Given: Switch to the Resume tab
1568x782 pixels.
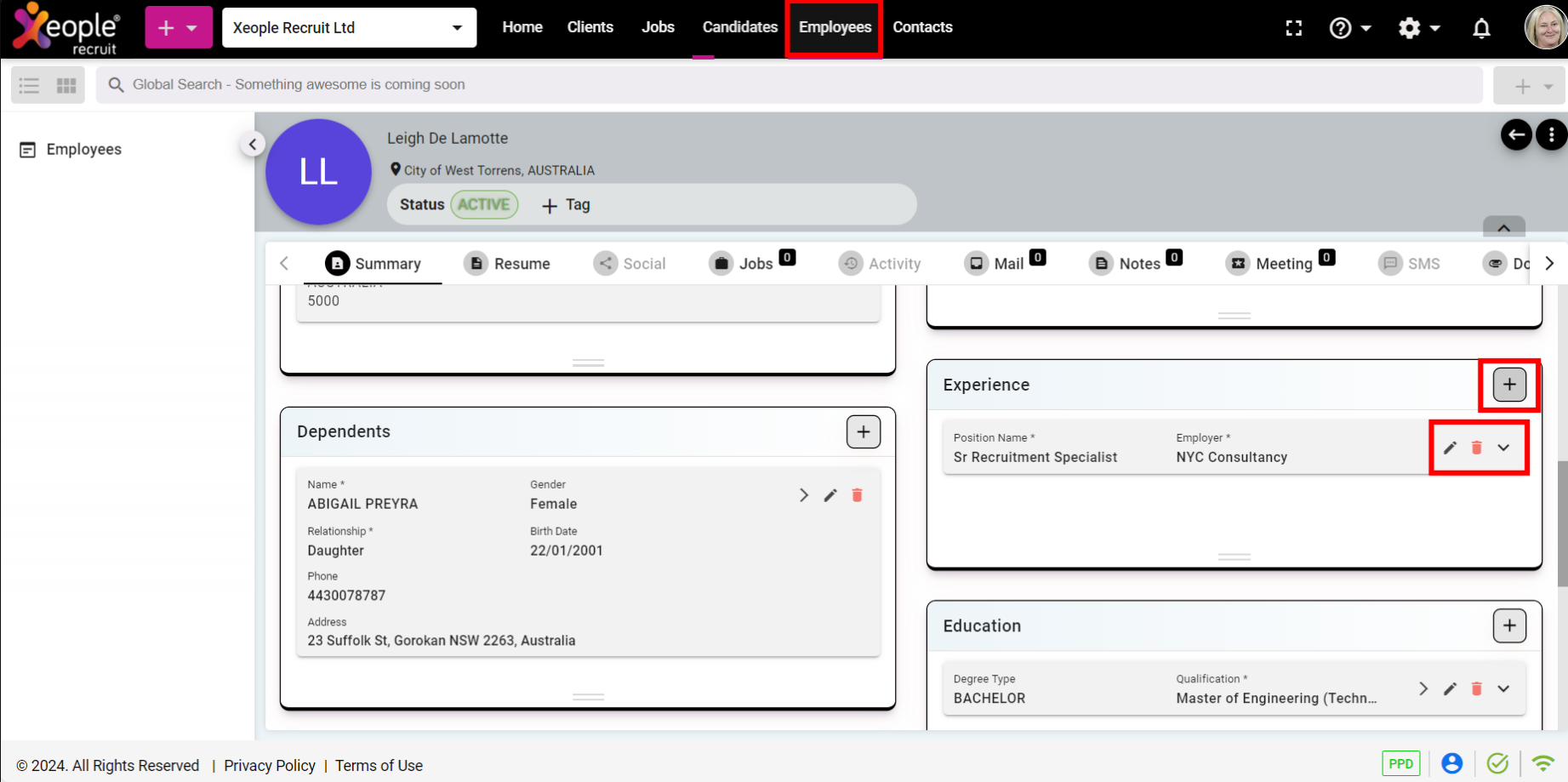Looking at the screenshot, I should coord(507,264).
